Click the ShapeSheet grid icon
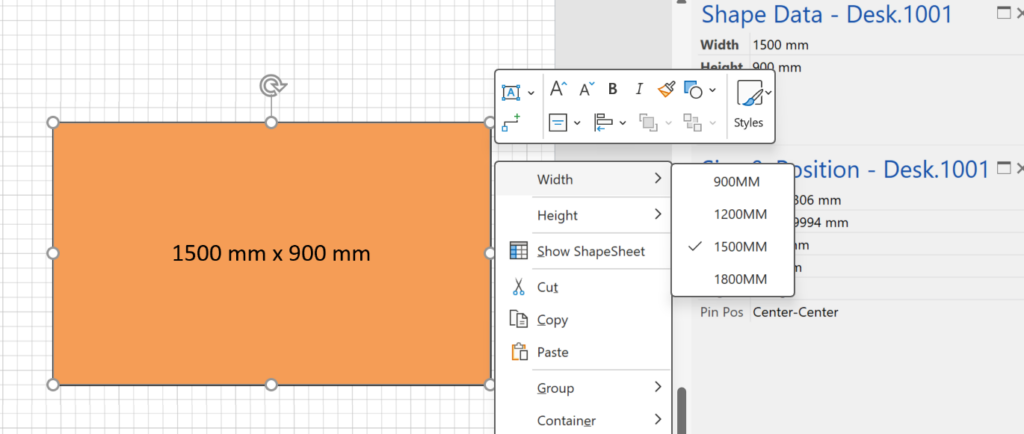The width and height of the screenshot is (1024, 434). coord(519,251)
